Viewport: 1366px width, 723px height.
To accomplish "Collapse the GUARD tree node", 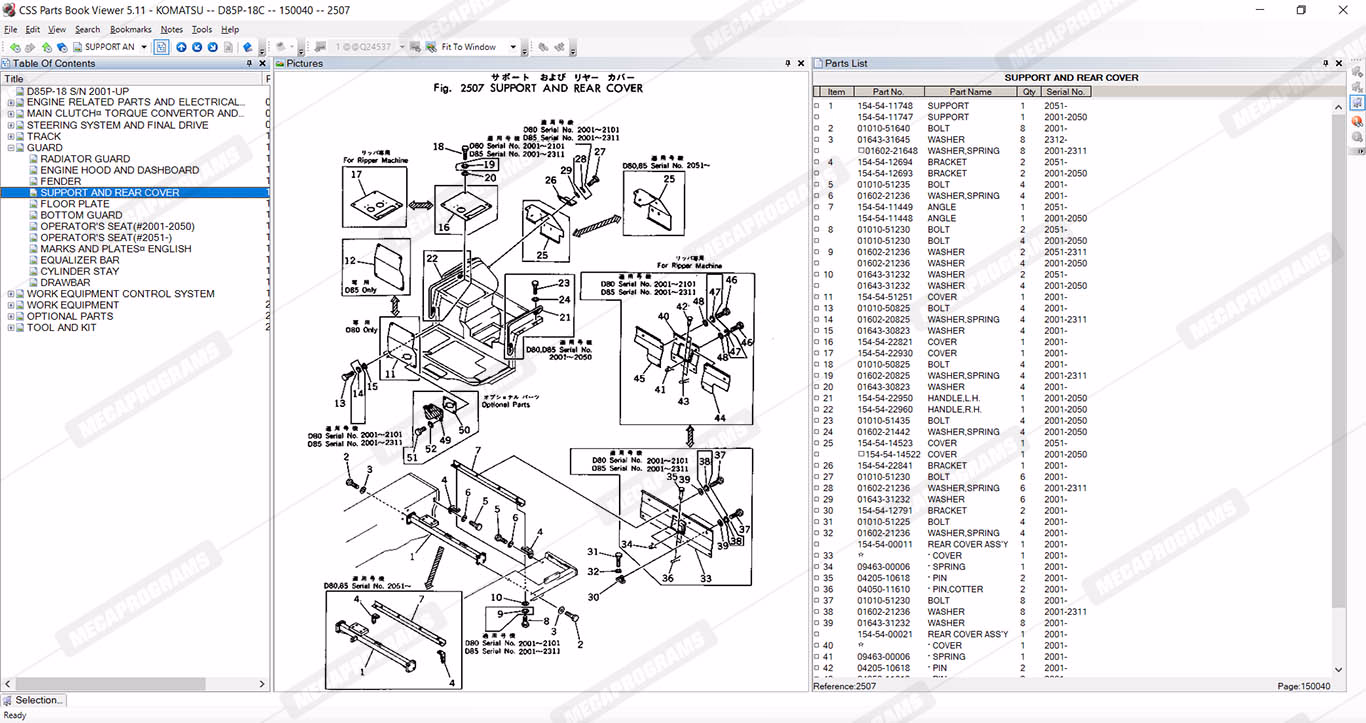I will [11, 148].
